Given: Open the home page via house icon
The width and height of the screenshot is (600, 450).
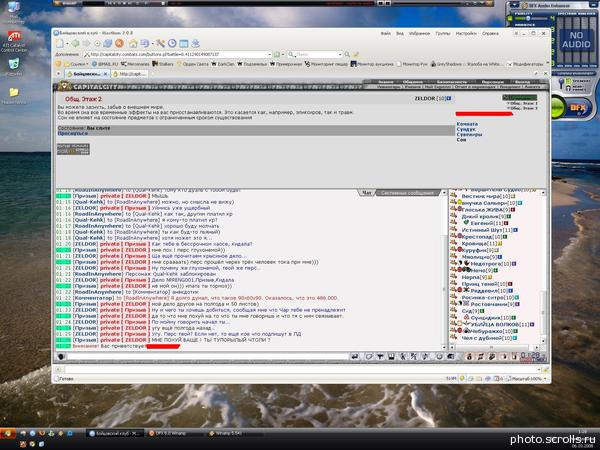Looking at the screenshot, I should coord(133,43).
